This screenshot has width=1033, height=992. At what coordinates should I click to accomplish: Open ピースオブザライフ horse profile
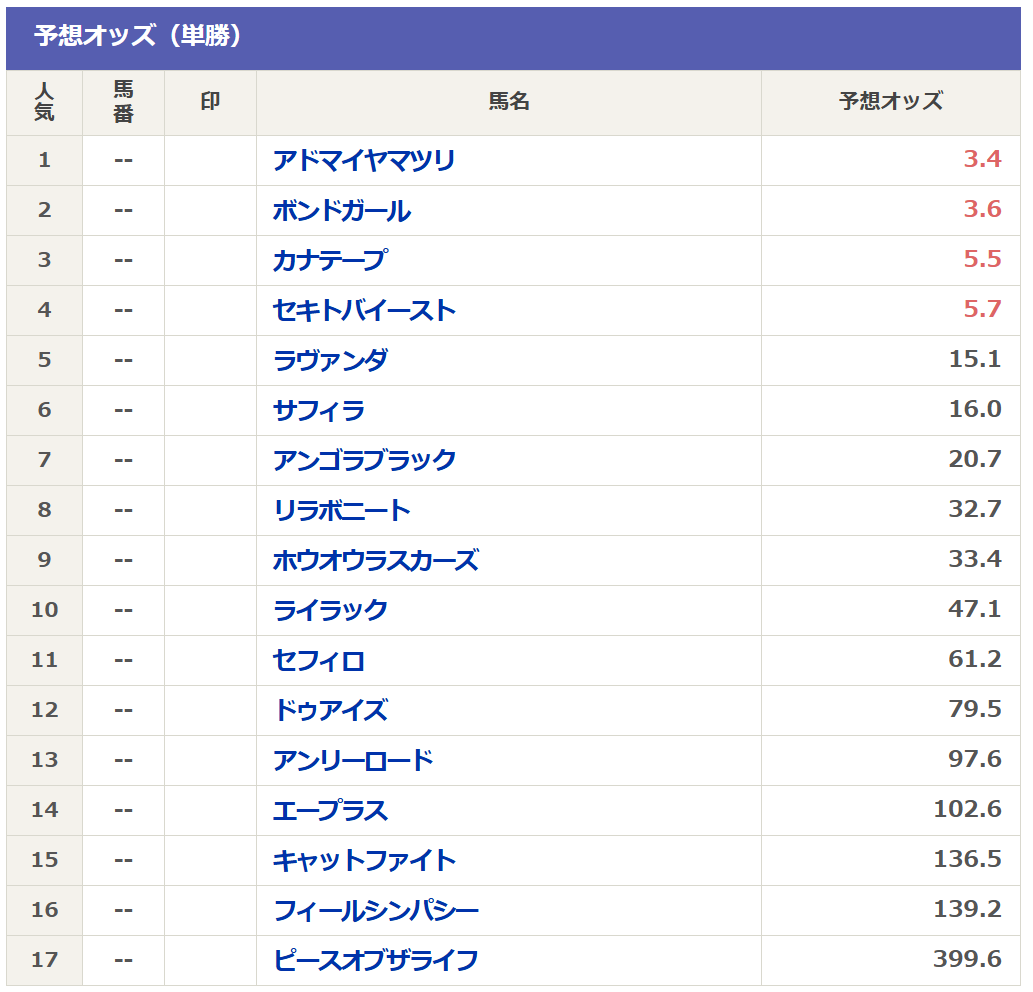(x=375, y=961)
